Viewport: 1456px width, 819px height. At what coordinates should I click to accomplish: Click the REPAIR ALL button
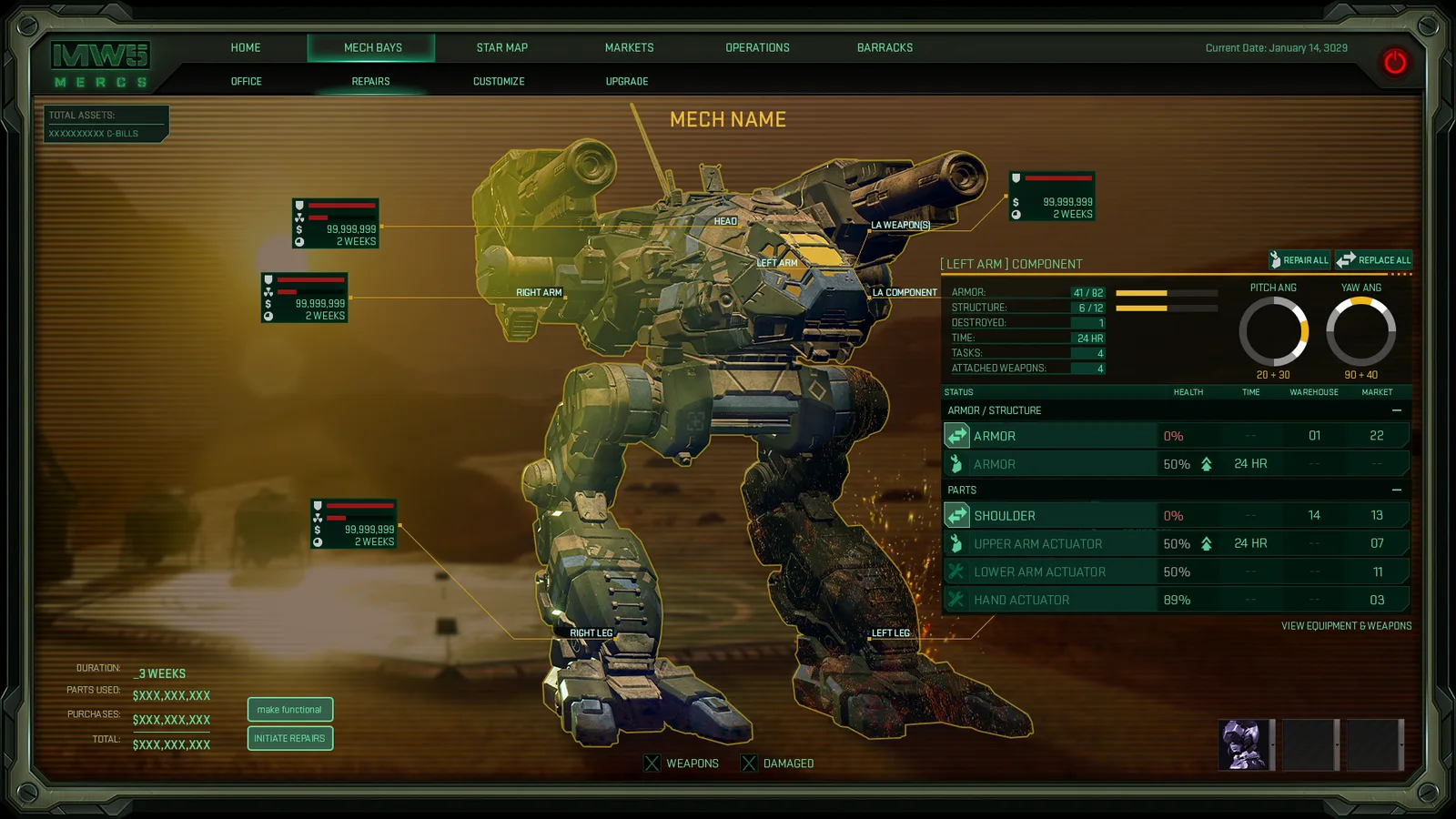[x=1299, y=259]
